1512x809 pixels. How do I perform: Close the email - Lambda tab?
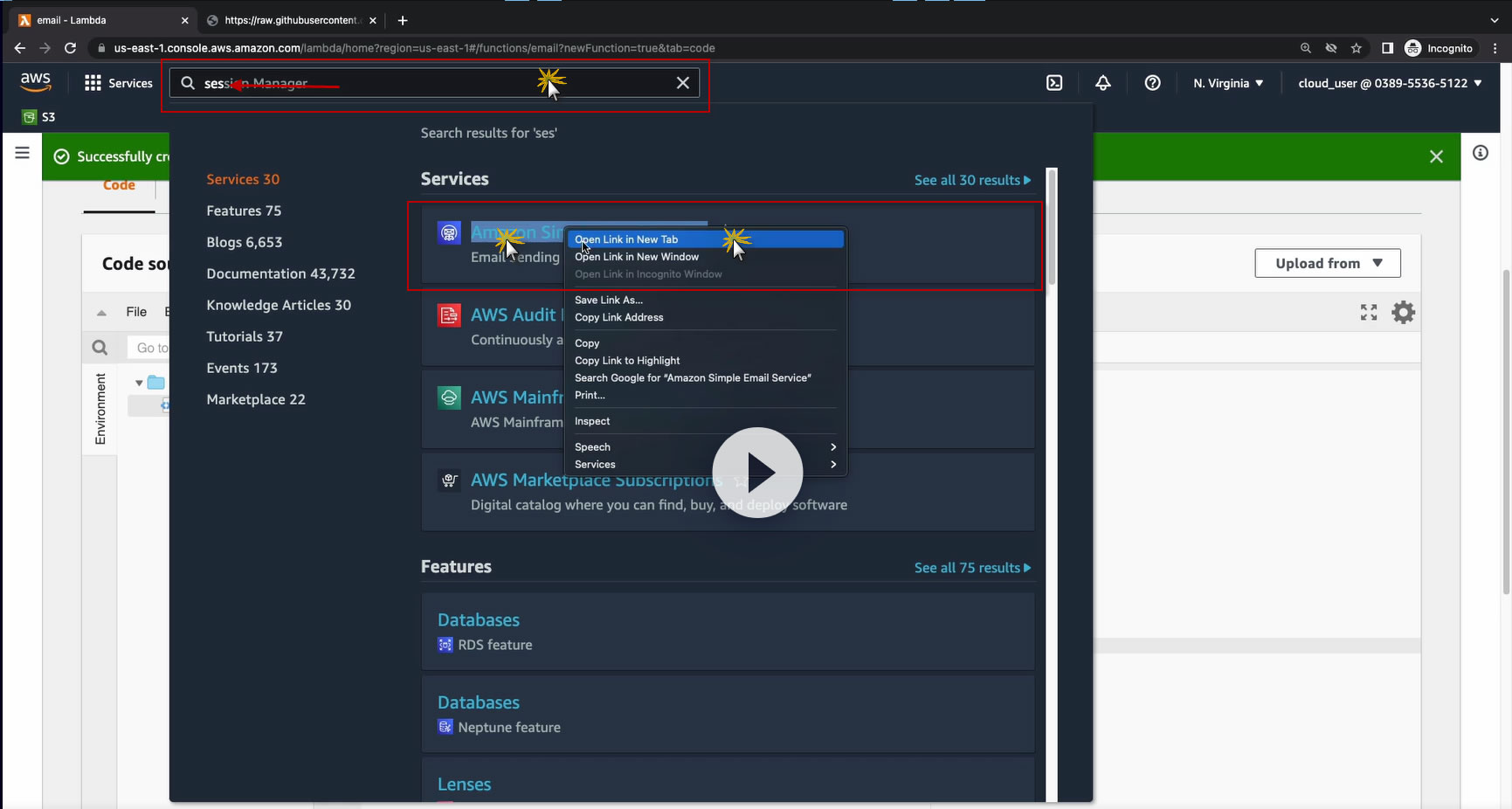[184, 20]
